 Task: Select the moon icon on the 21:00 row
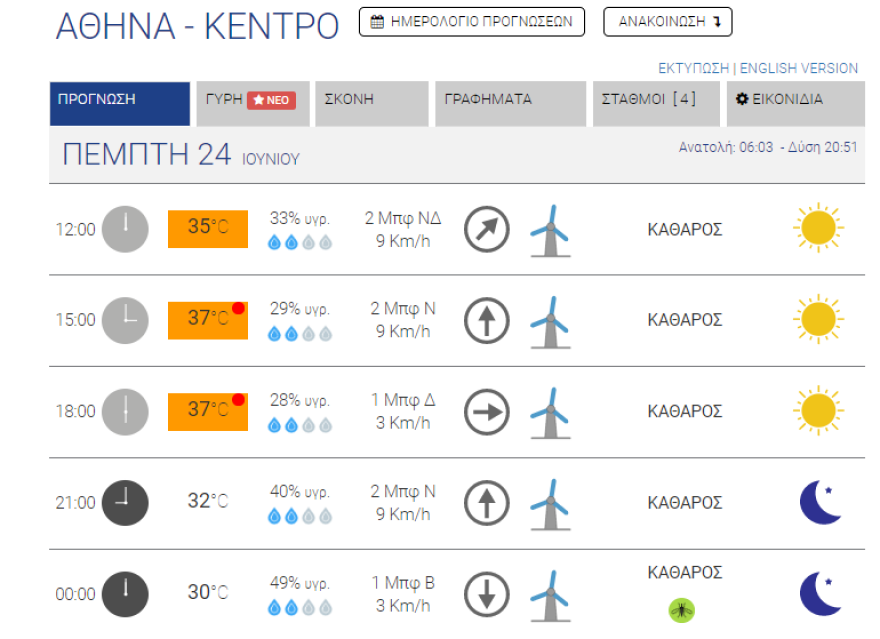[x=818, y=502]
